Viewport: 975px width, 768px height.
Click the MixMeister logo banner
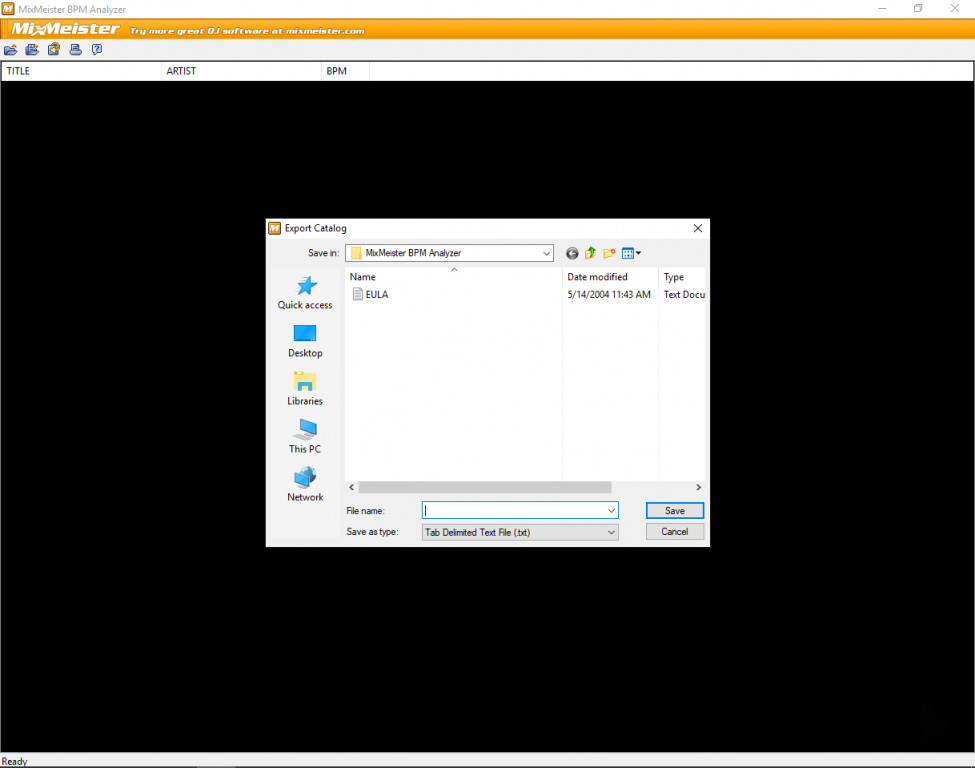(65, 29)
